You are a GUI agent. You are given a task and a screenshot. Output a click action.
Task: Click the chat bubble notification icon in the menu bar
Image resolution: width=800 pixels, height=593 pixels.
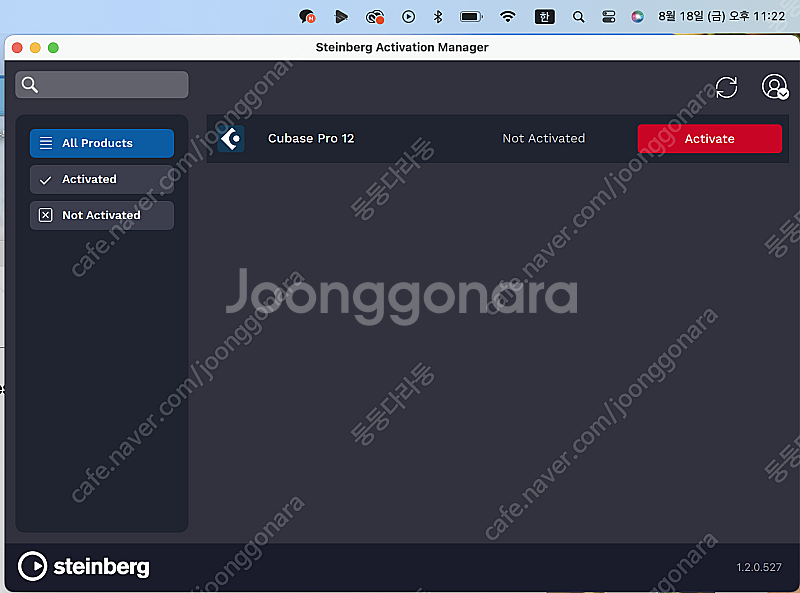tap(307, 17)
